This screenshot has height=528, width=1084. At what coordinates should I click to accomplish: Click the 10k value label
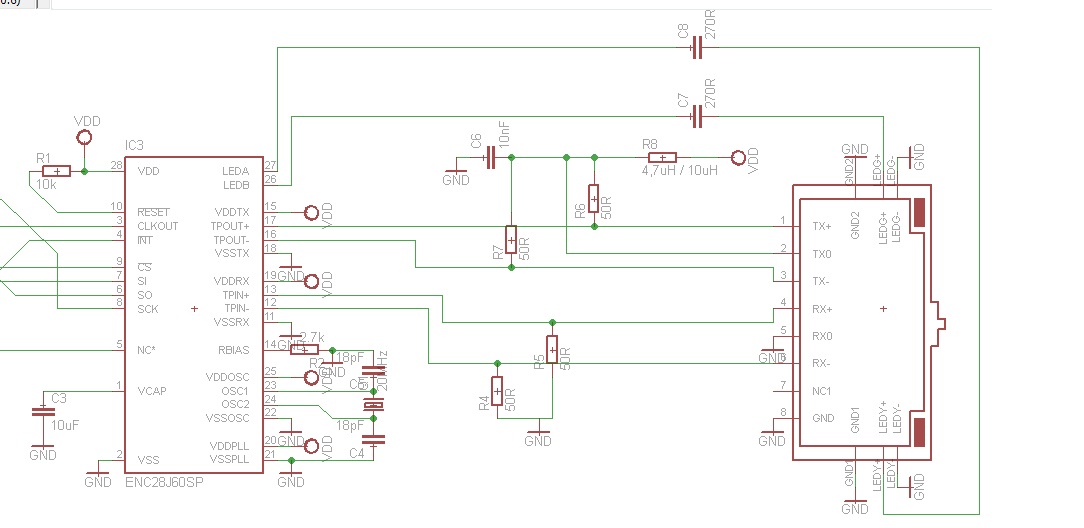point(48,185)
